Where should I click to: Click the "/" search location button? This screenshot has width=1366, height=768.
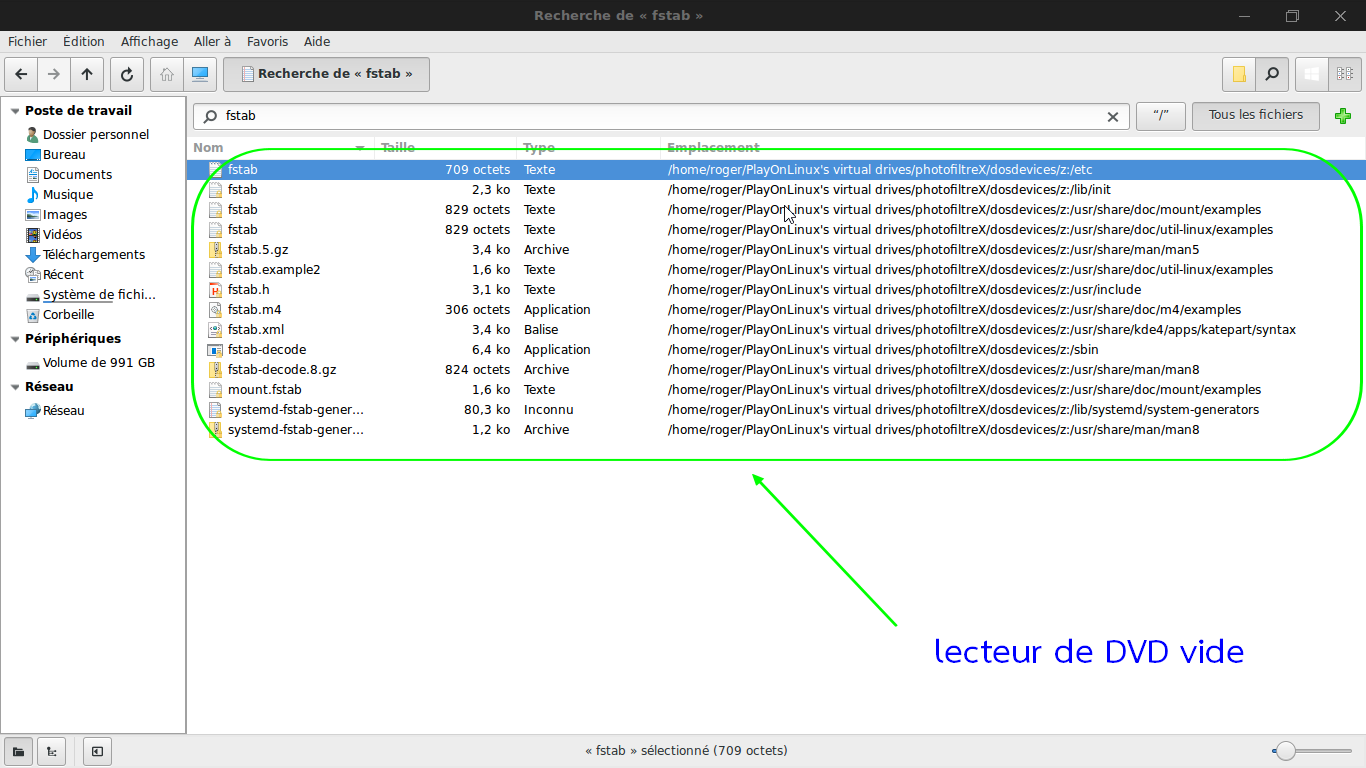tap(1160, 116)
